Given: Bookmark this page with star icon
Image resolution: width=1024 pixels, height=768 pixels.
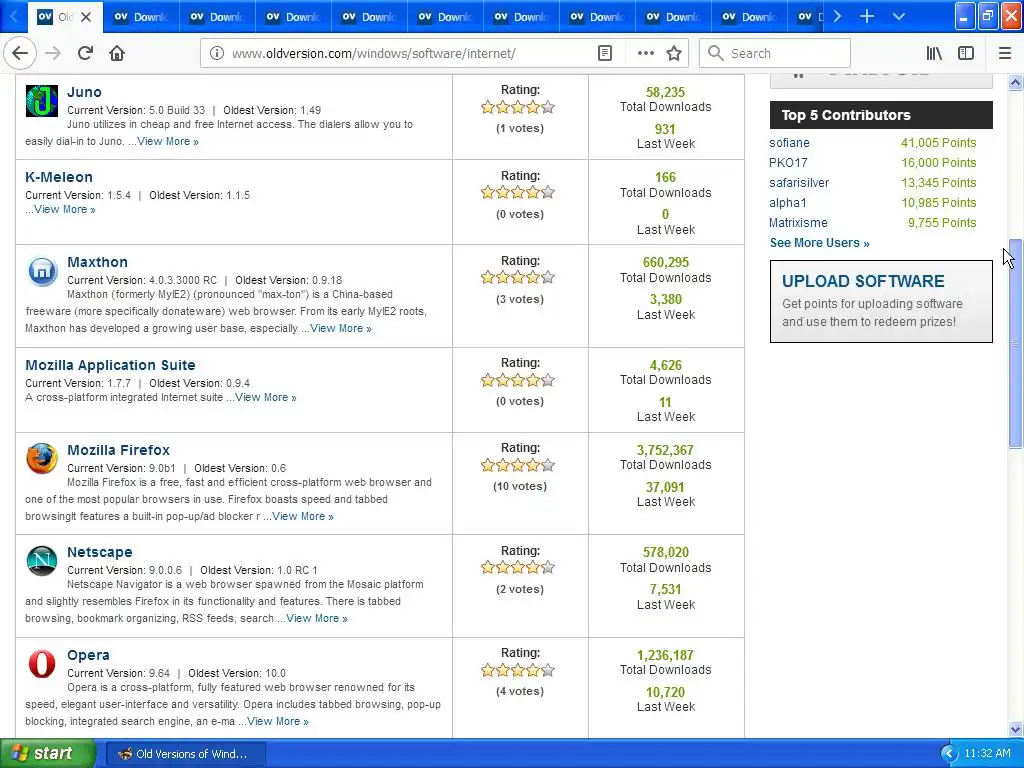Looking at the screenshot, I should pos(674,53).
